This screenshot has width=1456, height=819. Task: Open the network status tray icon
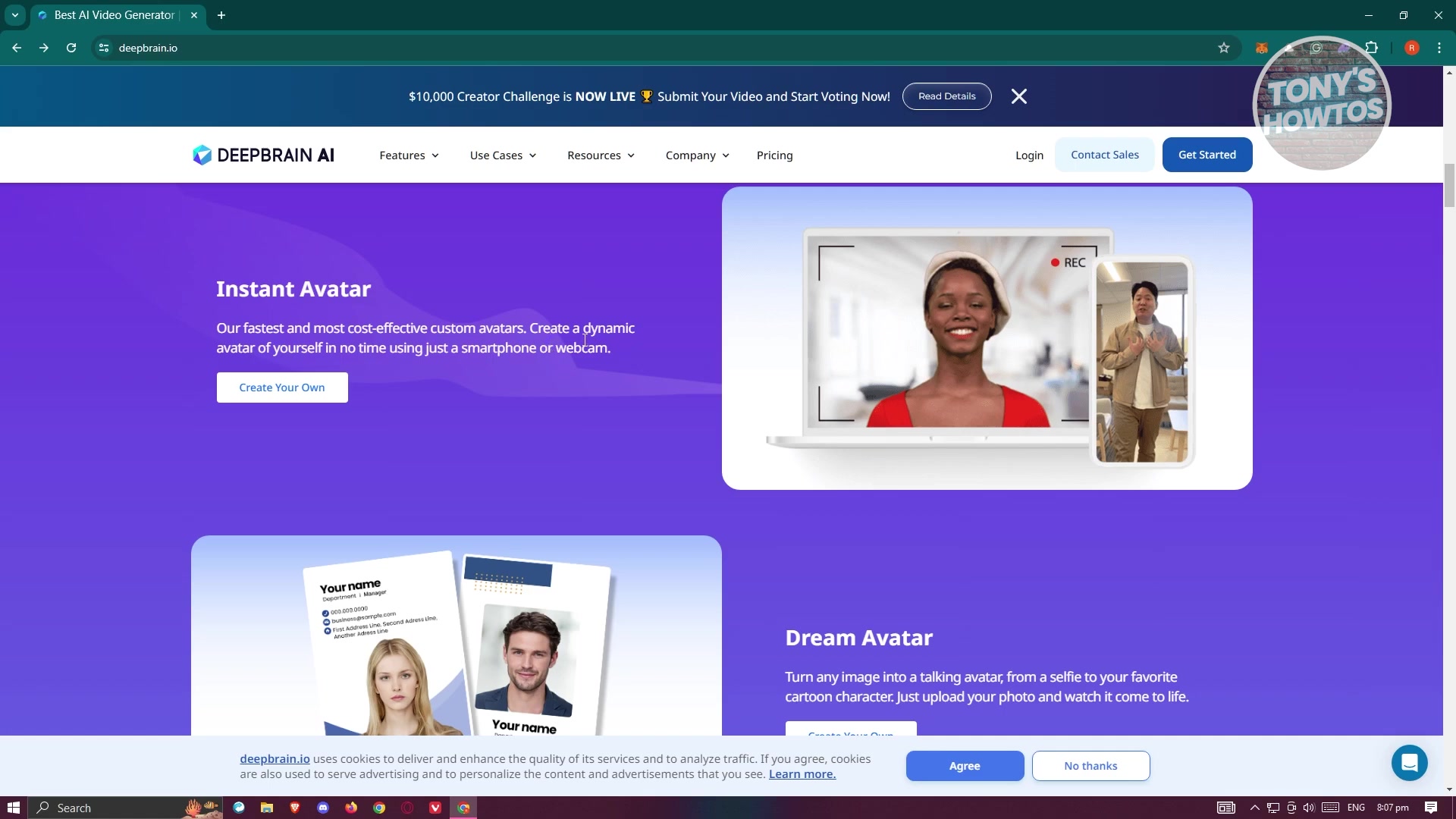point(1273,808)
